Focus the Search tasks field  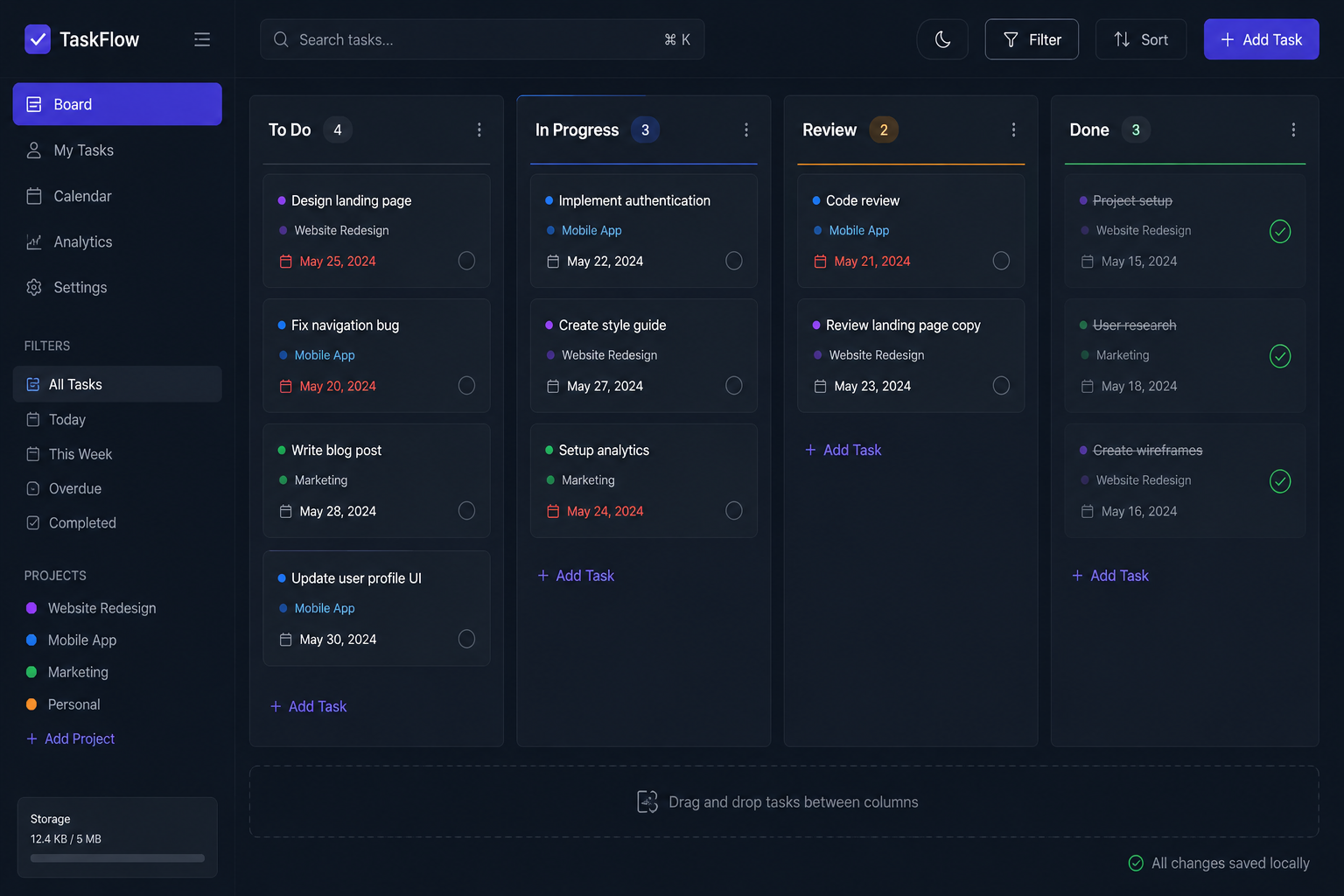[x=482, y=39]
